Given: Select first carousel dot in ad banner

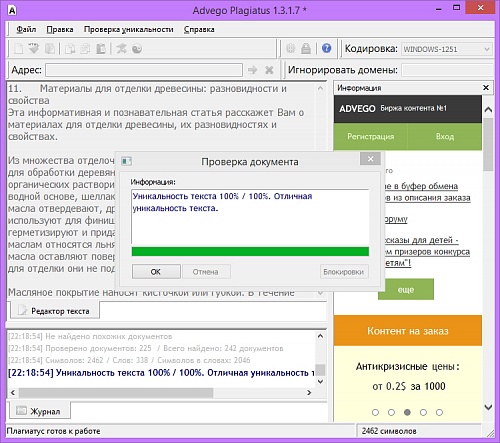Looking at the screenshot, I should 375,413.
